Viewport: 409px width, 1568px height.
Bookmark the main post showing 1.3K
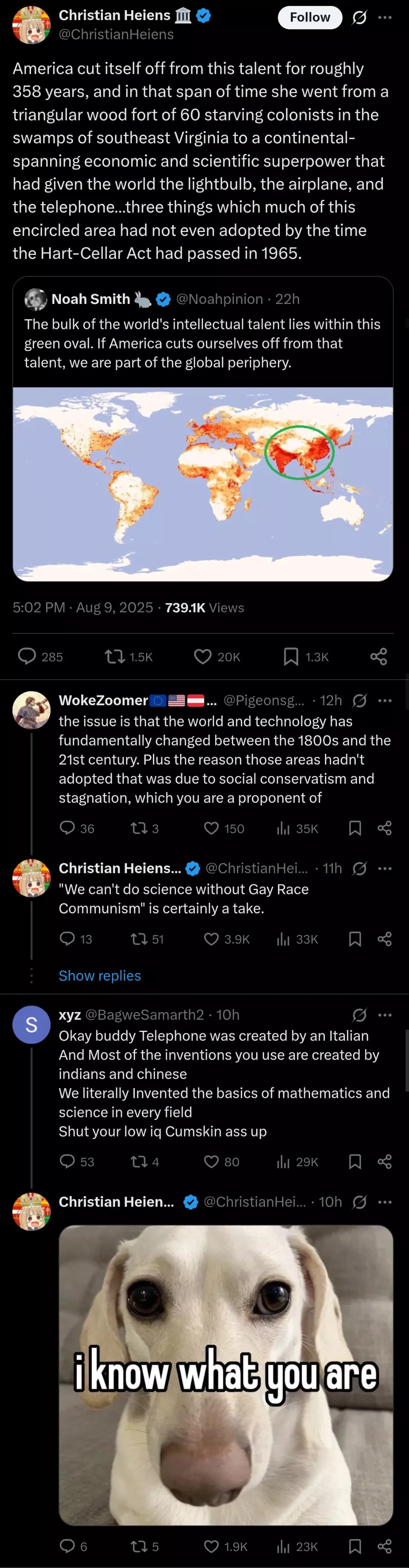coord(306,657)
